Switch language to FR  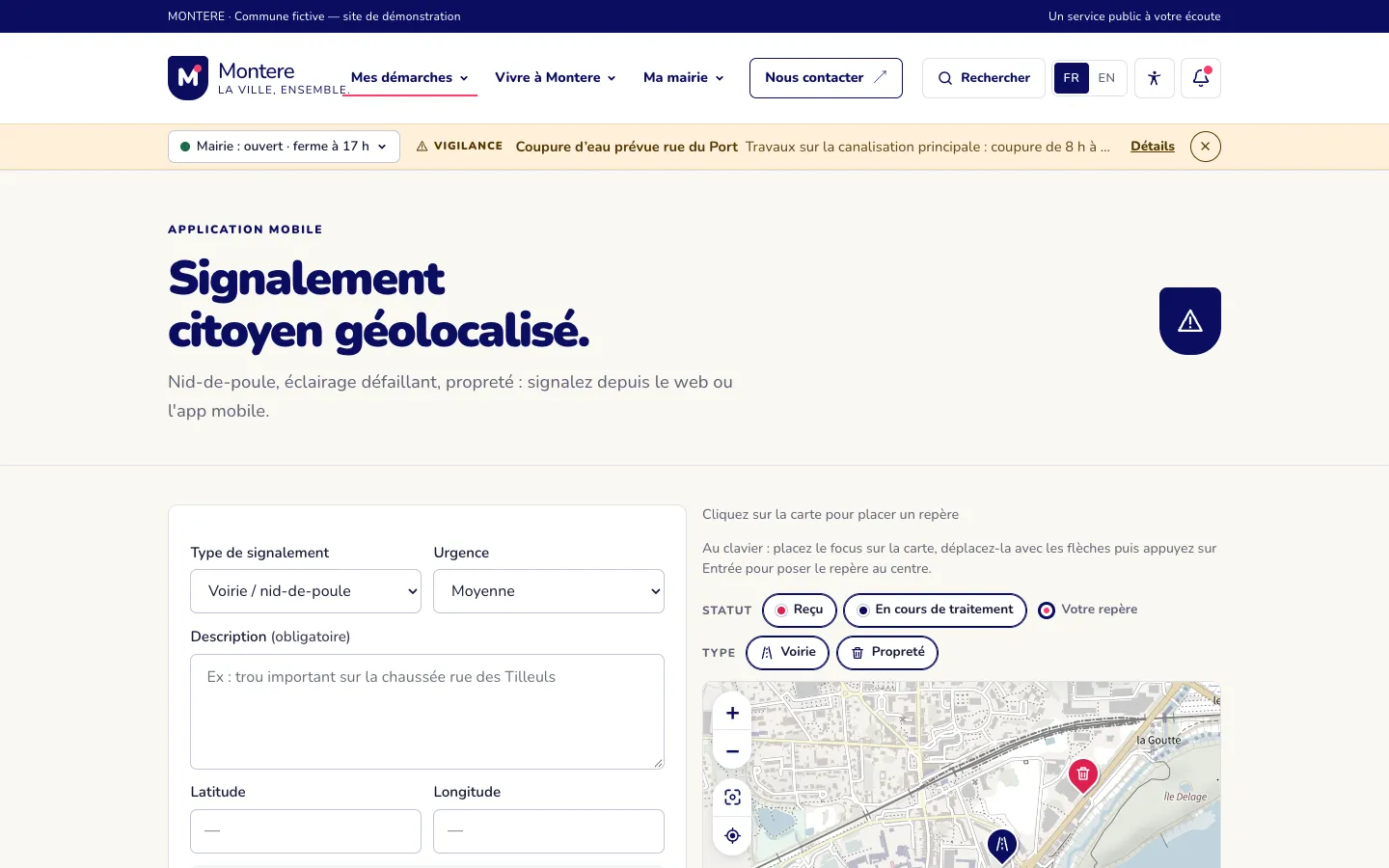coord(1072,78)
